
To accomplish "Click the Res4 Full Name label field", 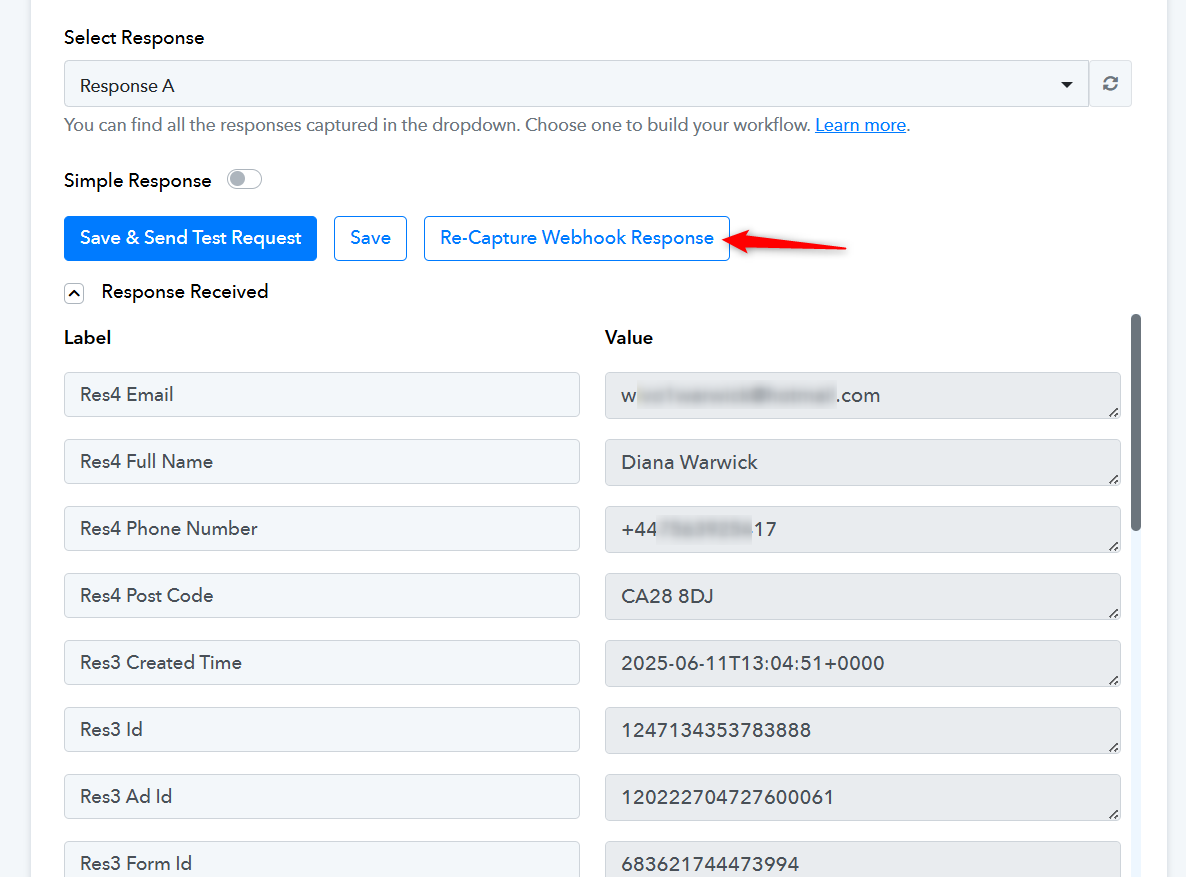I will coord(321,462).
